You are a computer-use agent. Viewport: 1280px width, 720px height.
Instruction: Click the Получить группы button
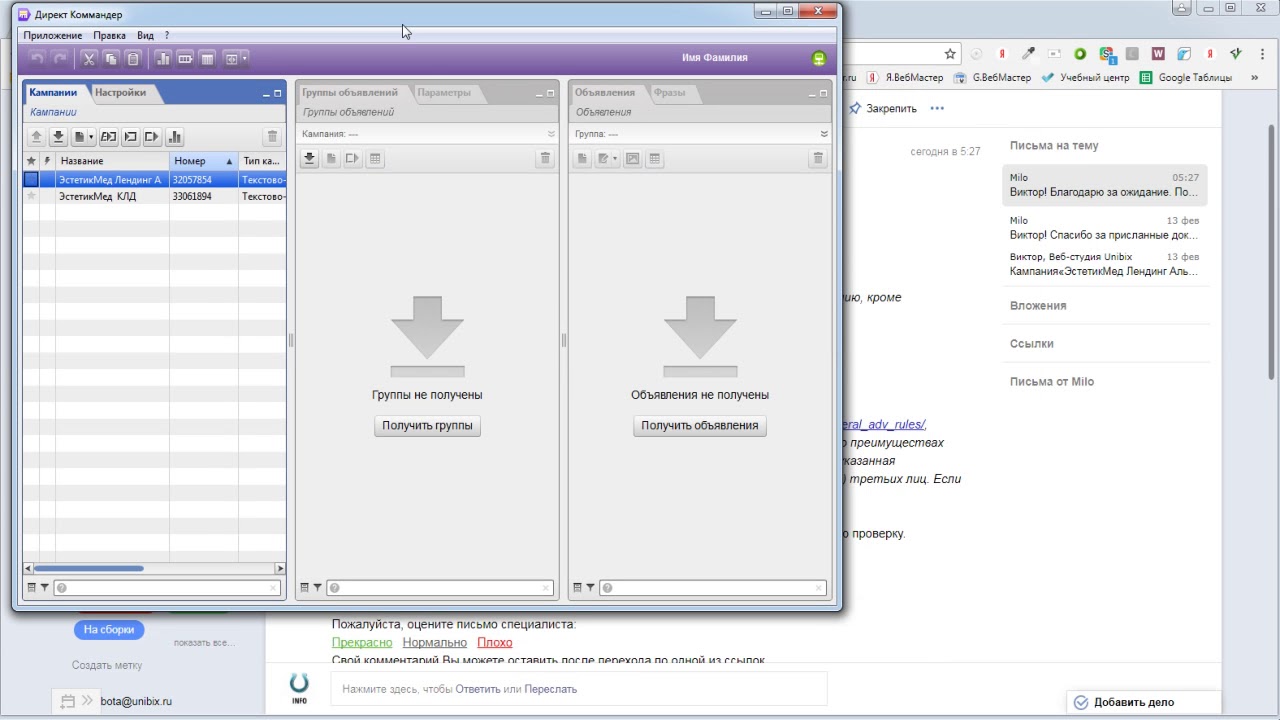[x=427, y=425]
